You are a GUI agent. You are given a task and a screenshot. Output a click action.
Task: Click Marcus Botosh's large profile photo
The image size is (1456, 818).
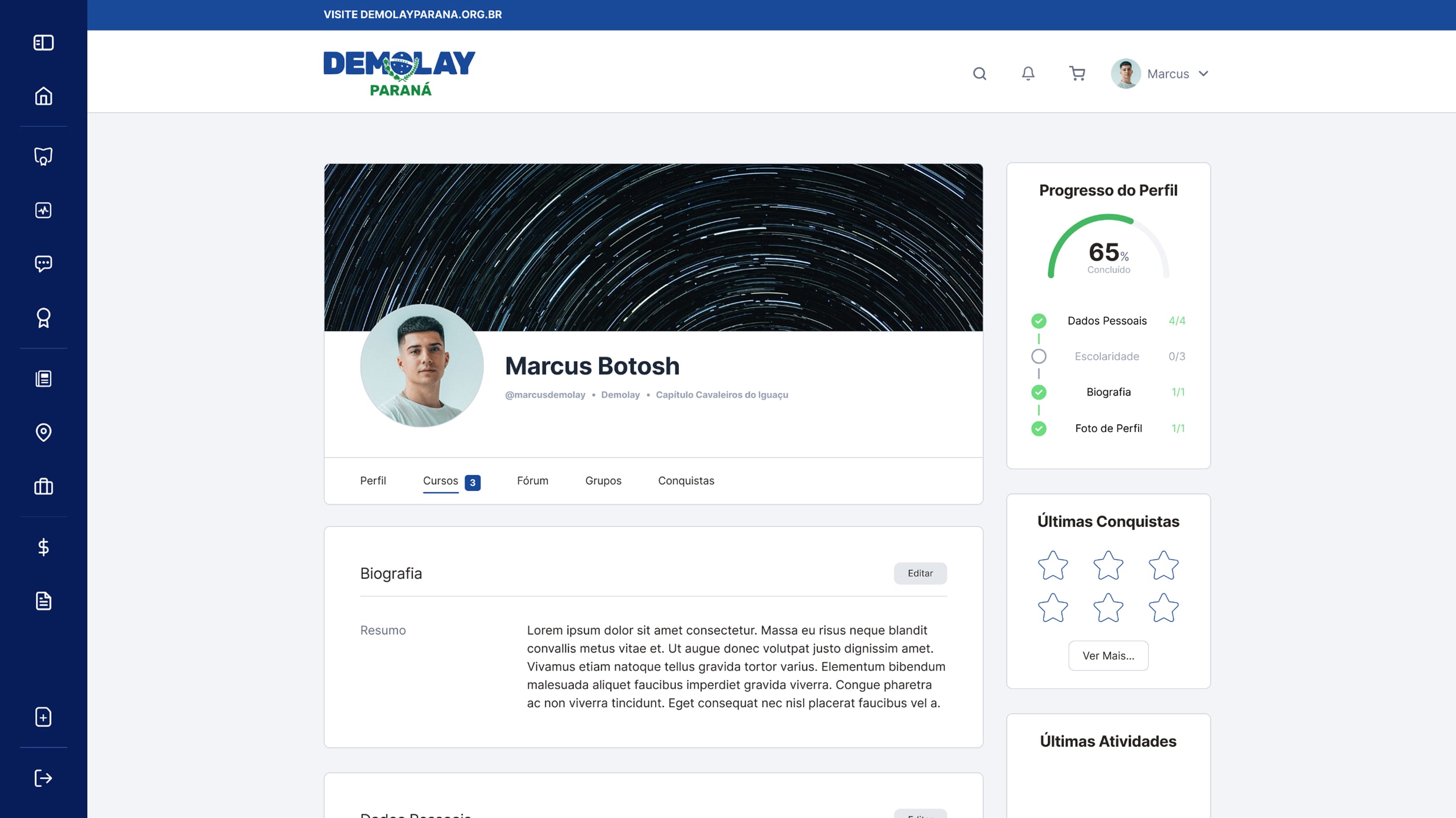point(422,366)
